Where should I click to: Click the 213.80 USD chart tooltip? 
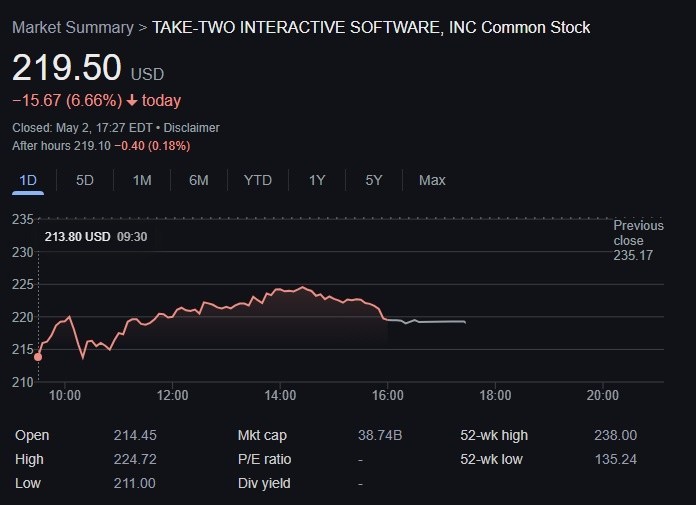click(x=96, y=237)
